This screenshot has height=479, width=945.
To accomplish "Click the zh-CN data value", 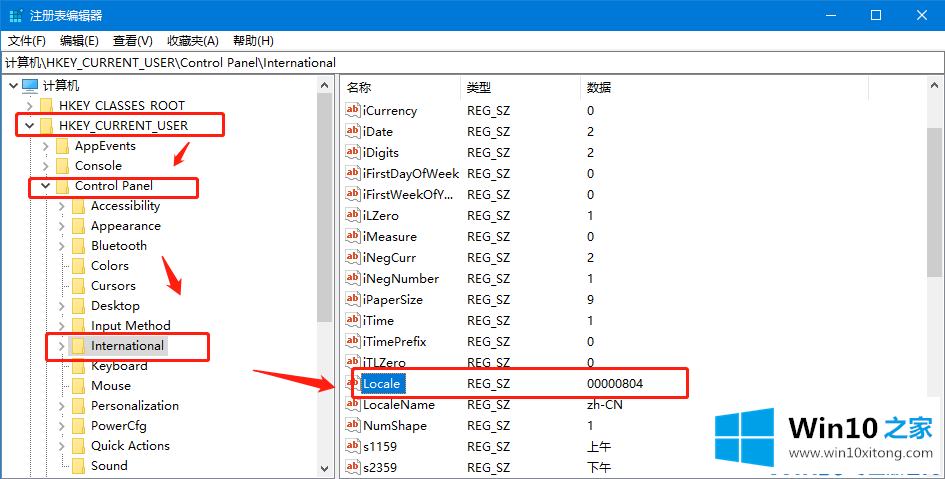I will click(x=604, y=405).
